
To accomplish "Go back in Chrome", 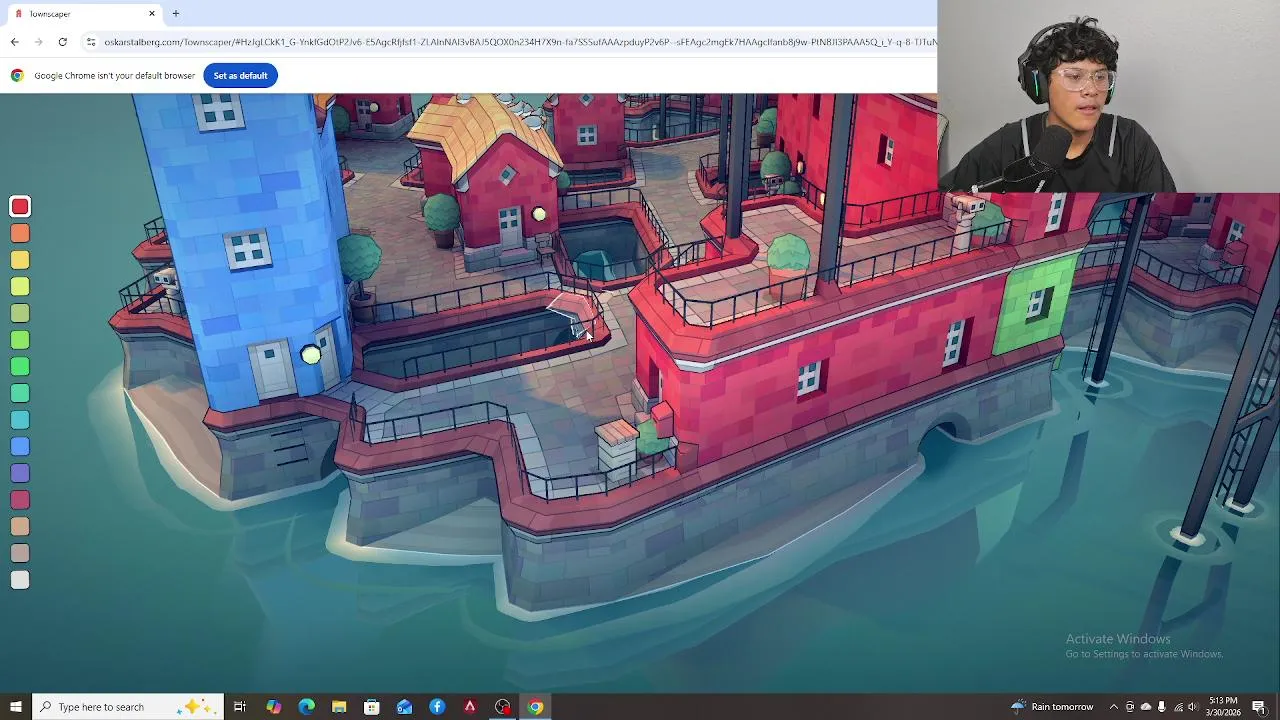I will (x=14, y=42).
